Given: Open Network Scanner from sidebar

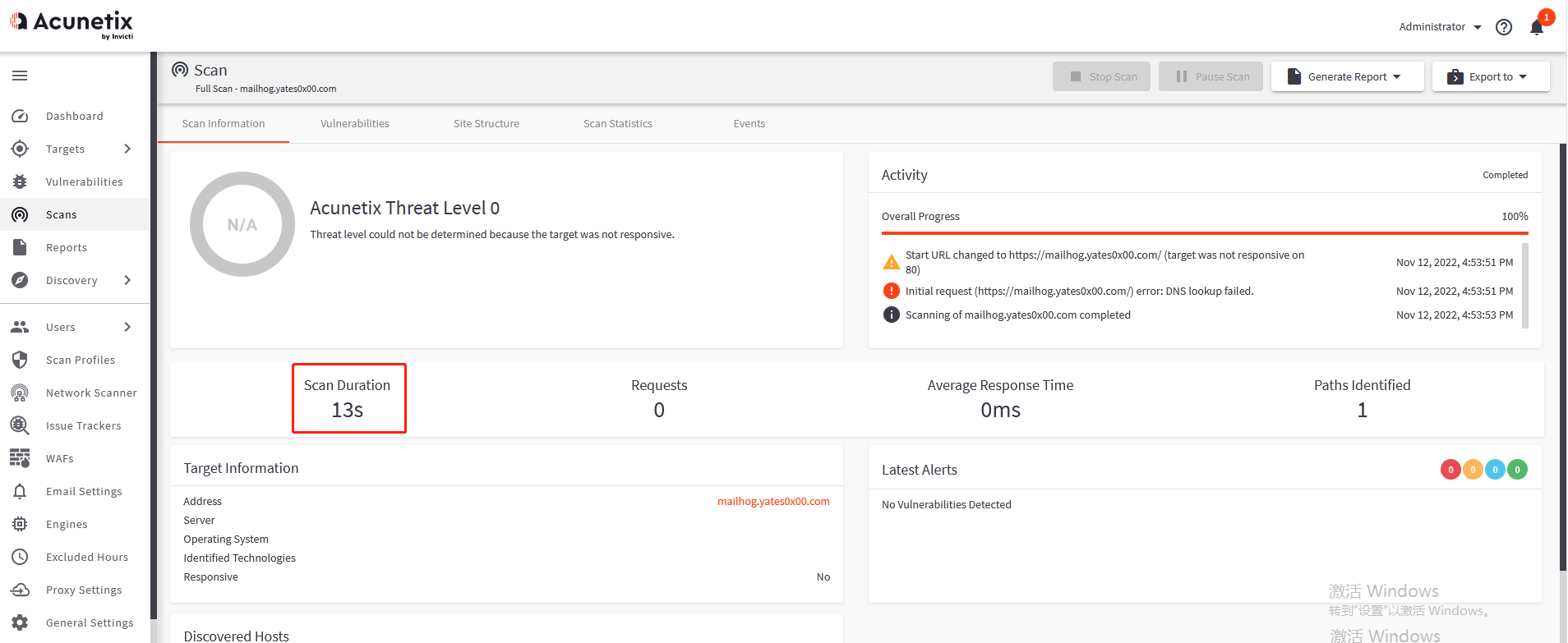Looking at the screenshot, I should point(90,393).
